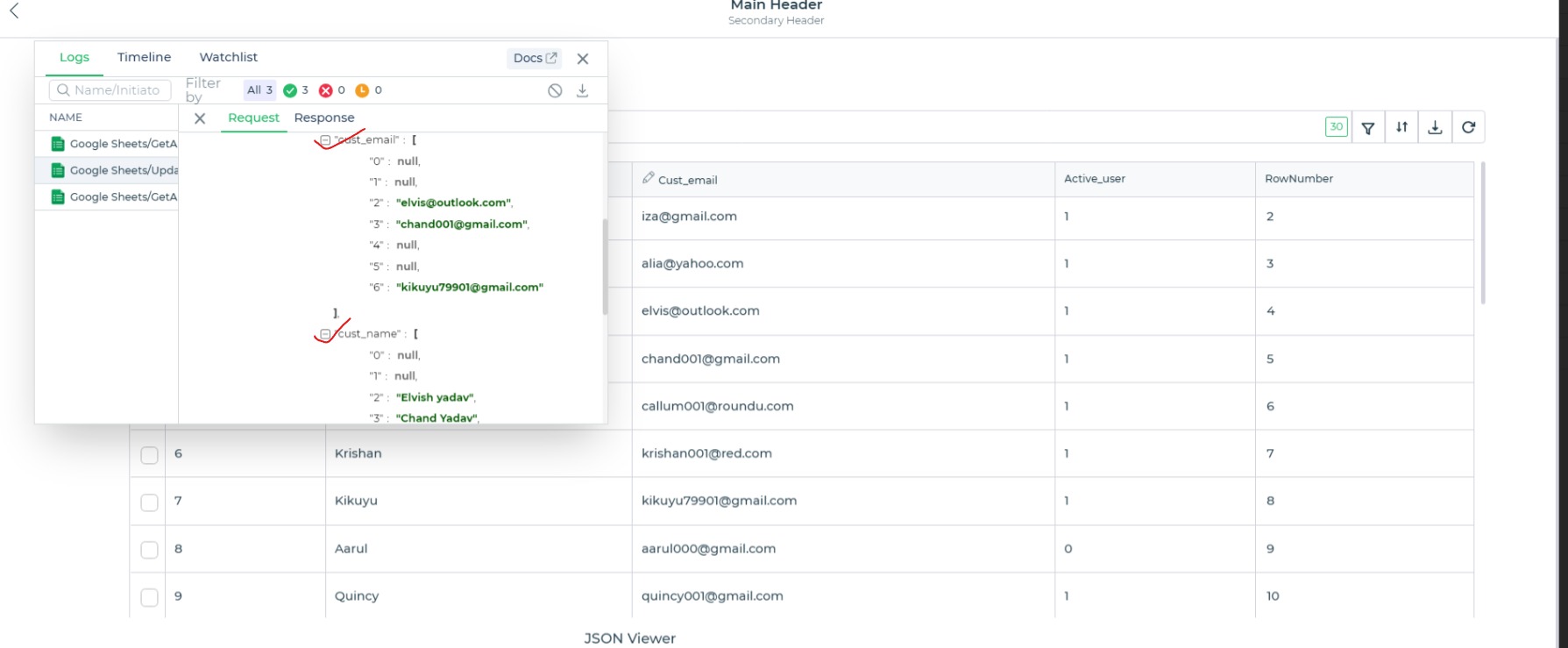The width and height of the screenshot is (1568, 648).
Task: Click the table's vertical scrollbar
Action: 1483,232
